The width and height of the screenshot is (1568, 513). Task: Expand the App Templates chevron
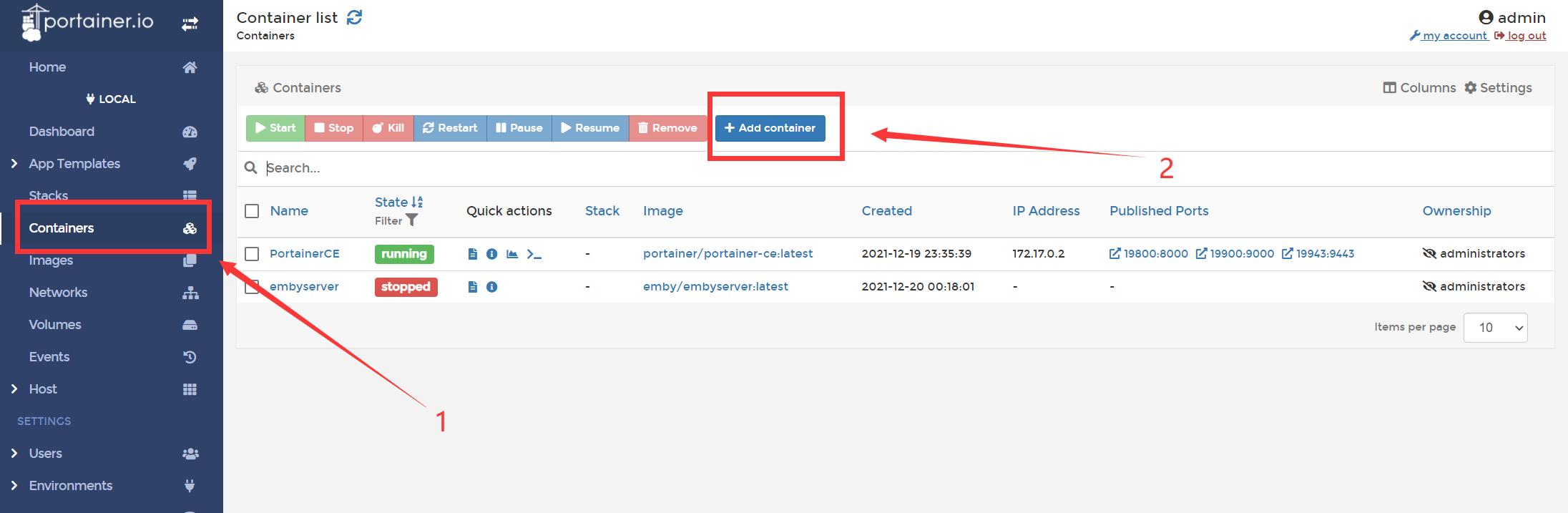[14, 164]
